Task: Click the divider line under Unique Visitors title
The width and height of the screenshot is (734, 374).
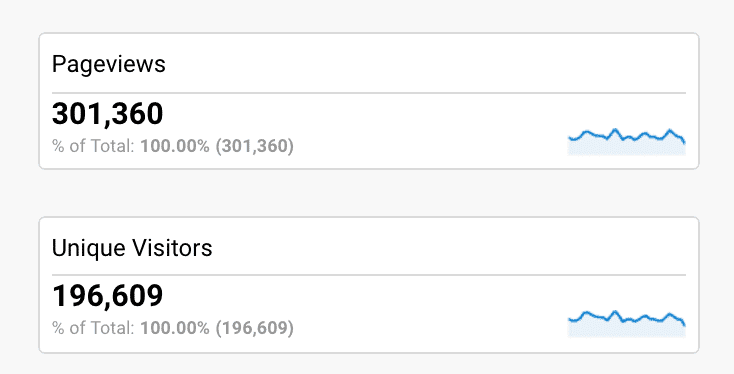Action: tap(369, 275)
